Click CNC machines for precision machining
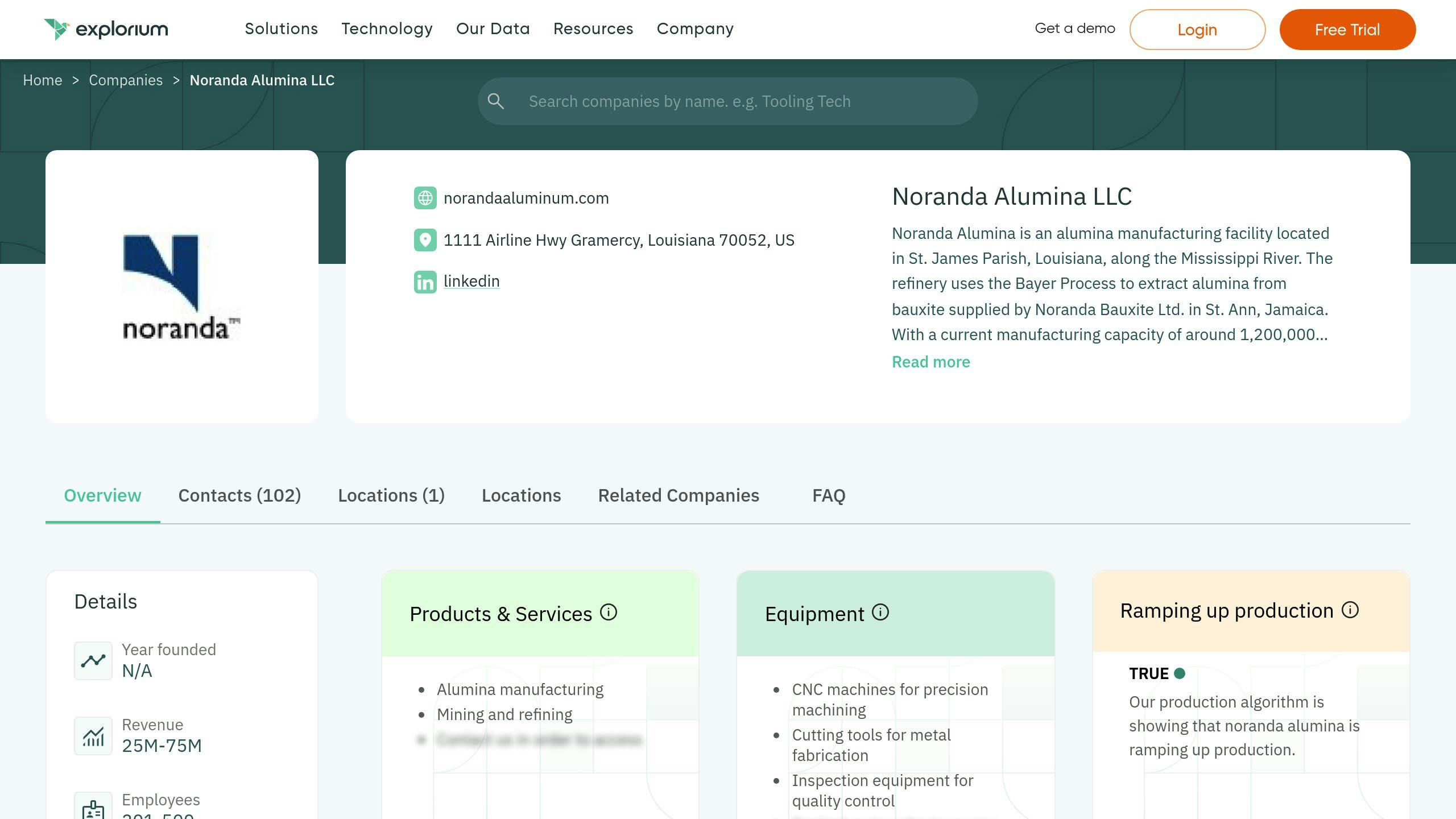The image size is (1456, 819). tap(890, 700)
